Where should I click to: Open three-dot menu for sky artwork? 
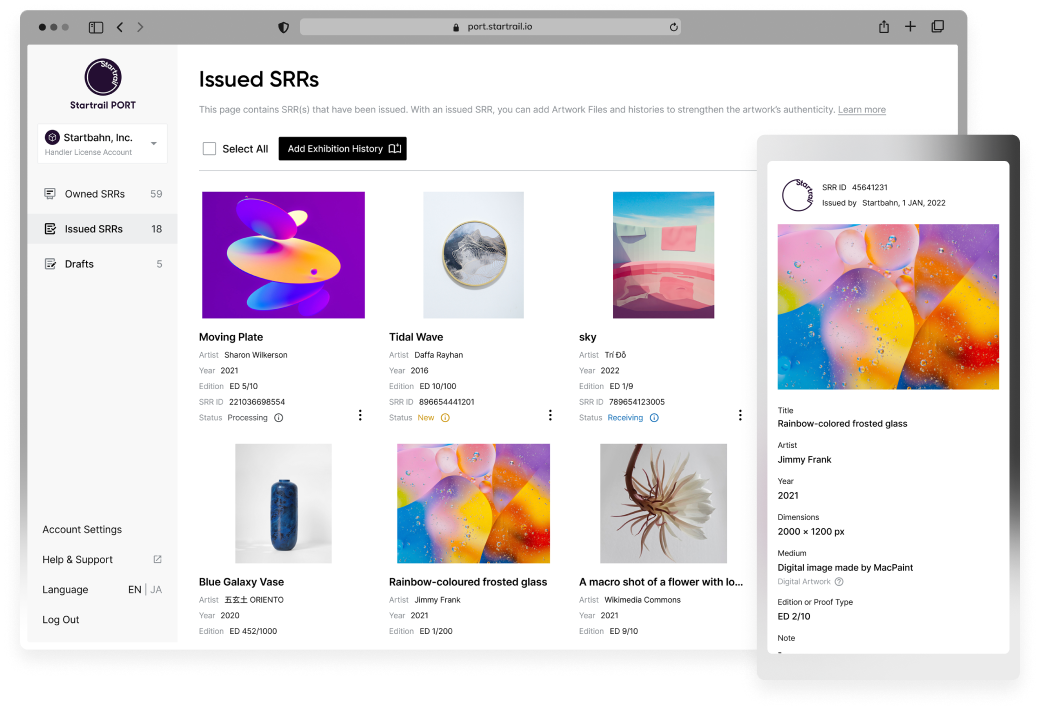(x=740, y=415)
